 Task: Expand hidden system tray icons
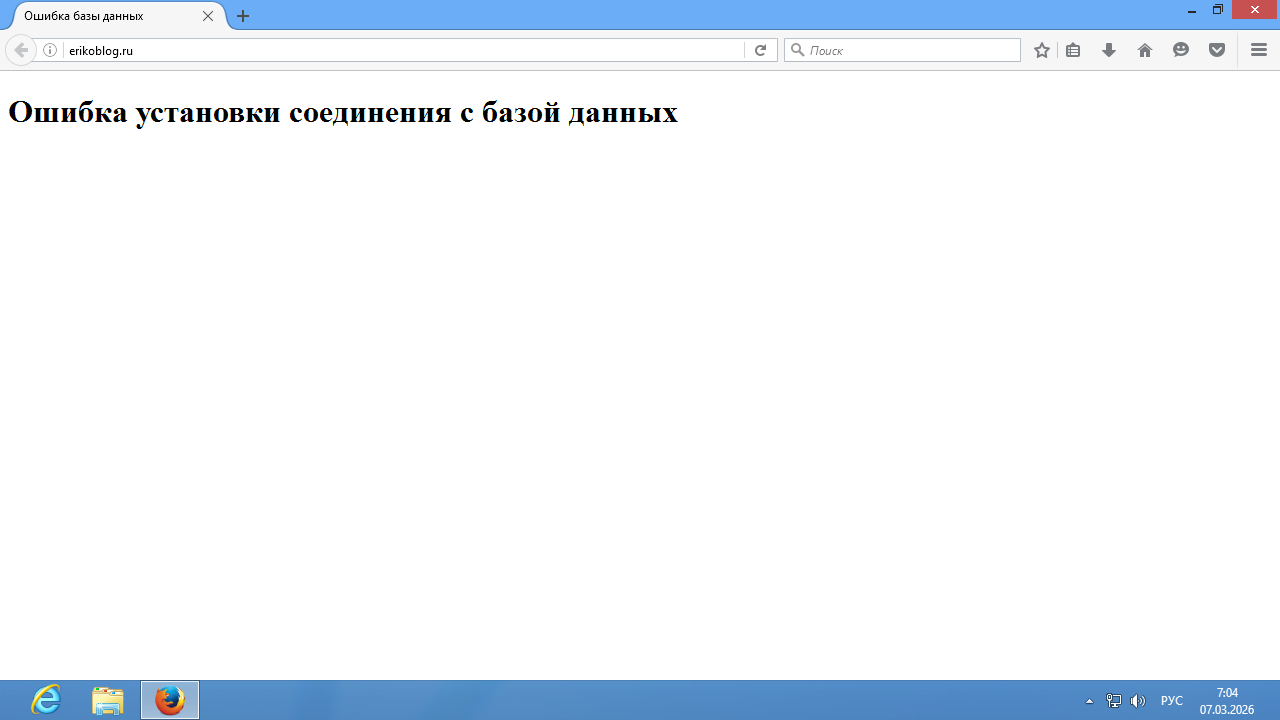pos(1090,701)
